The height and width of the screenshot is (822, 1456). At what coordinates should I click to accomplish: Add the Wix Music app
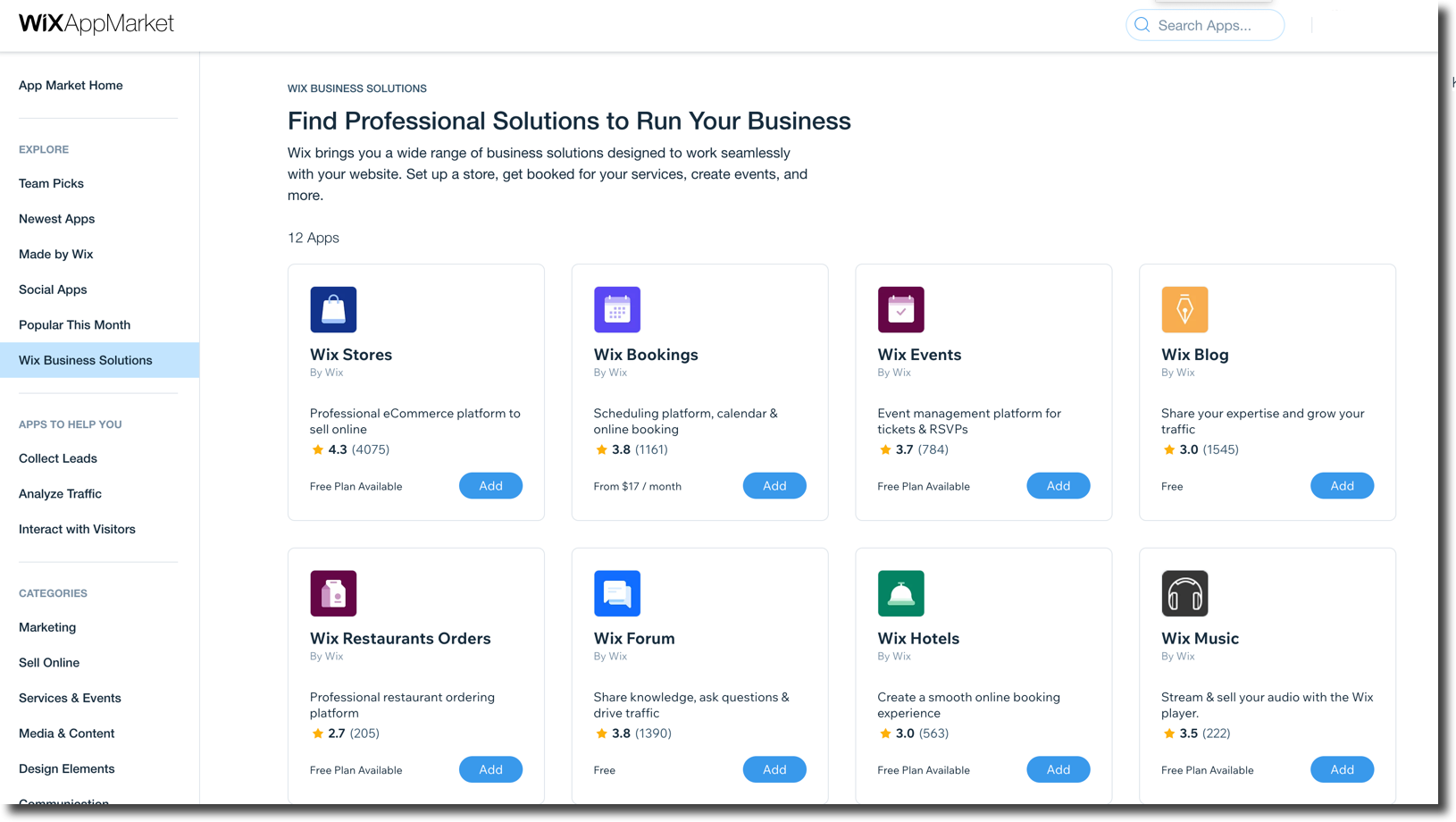click(1343, 769)
